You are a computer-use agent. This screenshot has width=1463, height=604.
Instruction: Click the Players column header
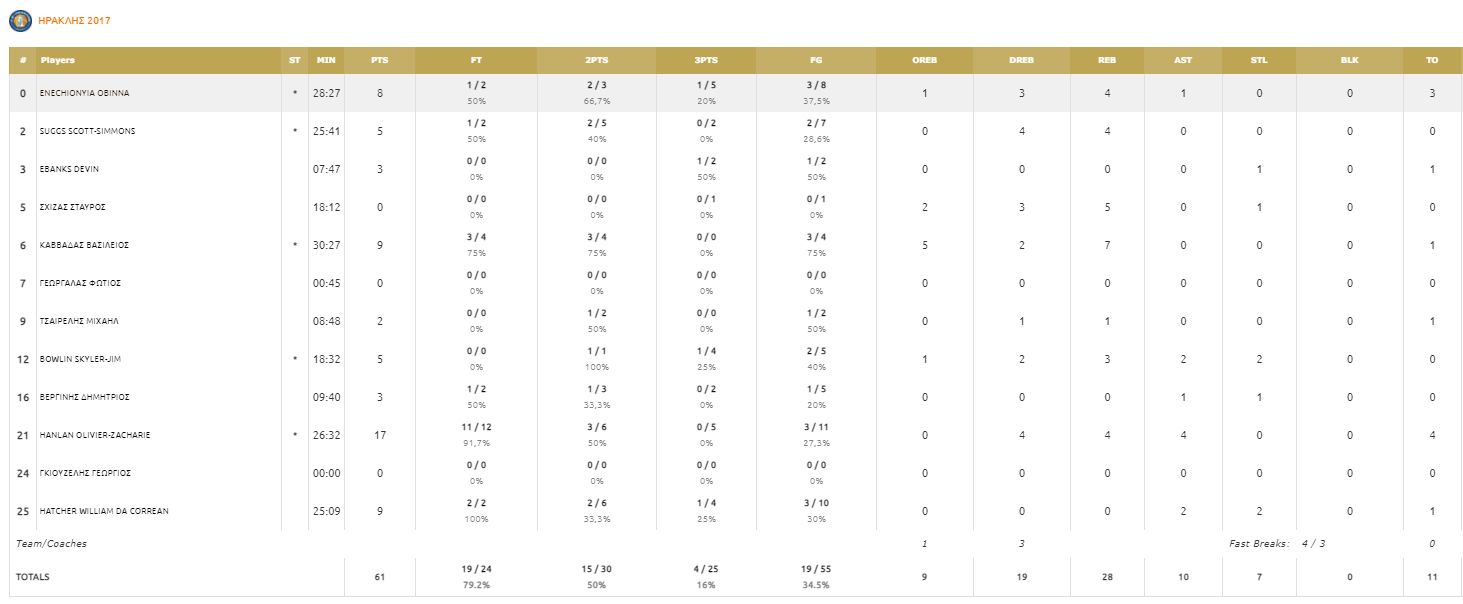tap(58, 60)
